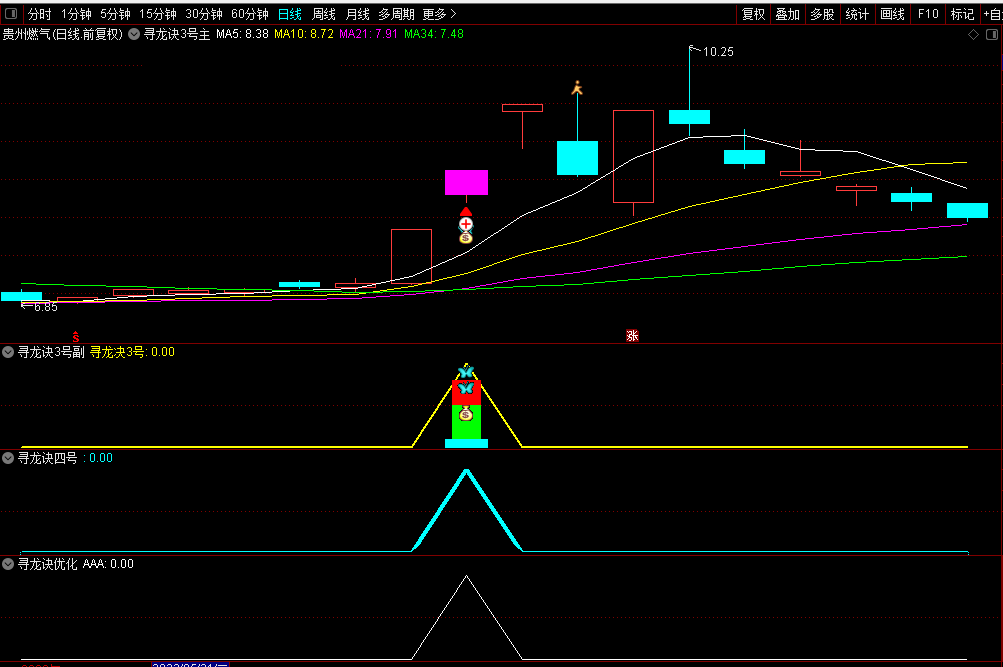
Task: Click the red plus circle signal icon
Action: [465, 224]
